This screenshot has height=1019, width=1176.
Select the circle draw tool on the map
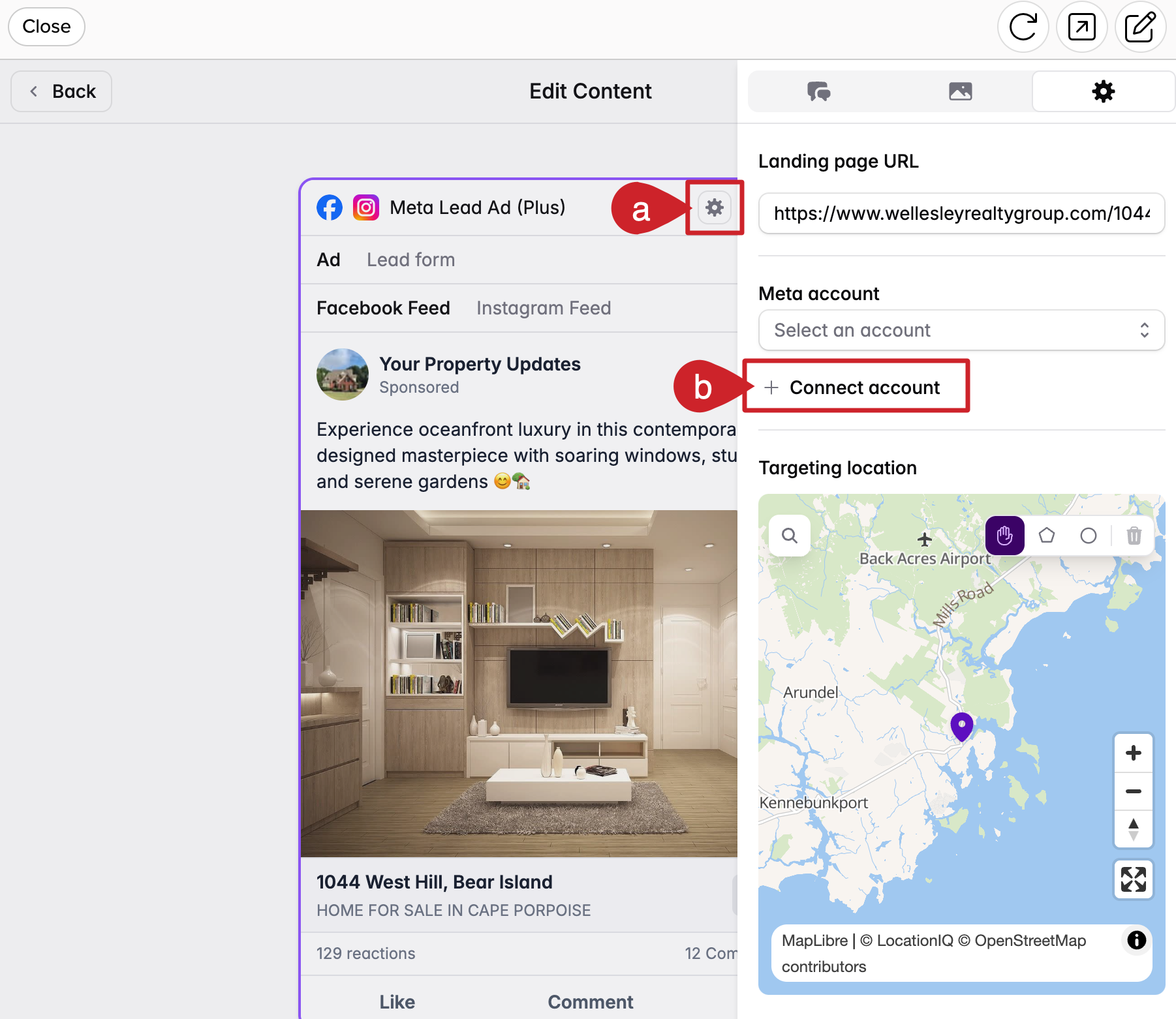coord(1089,536)
